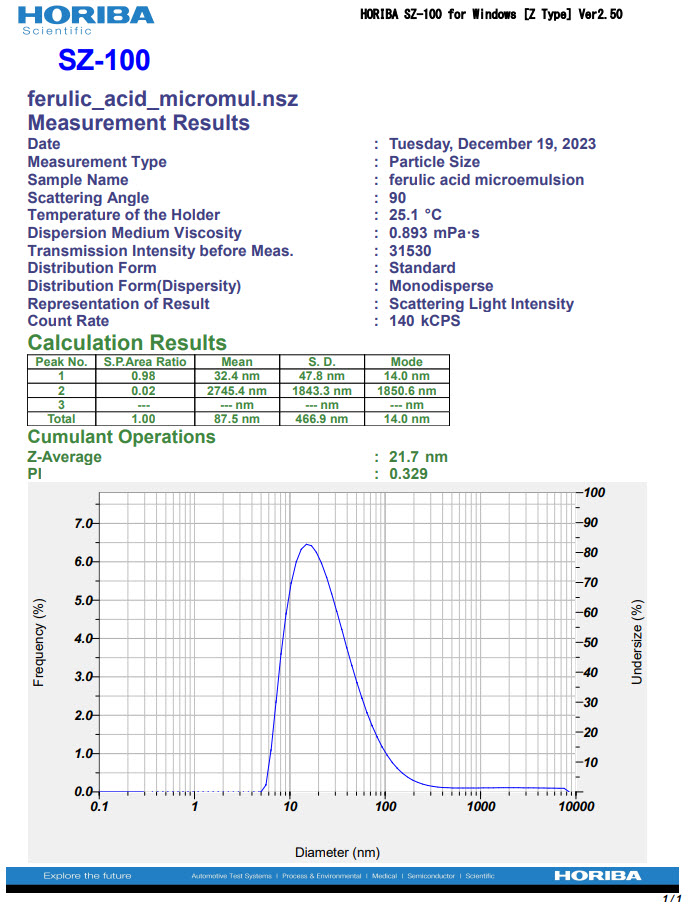Select the Undersize (%) axis title

pos(637,642)
